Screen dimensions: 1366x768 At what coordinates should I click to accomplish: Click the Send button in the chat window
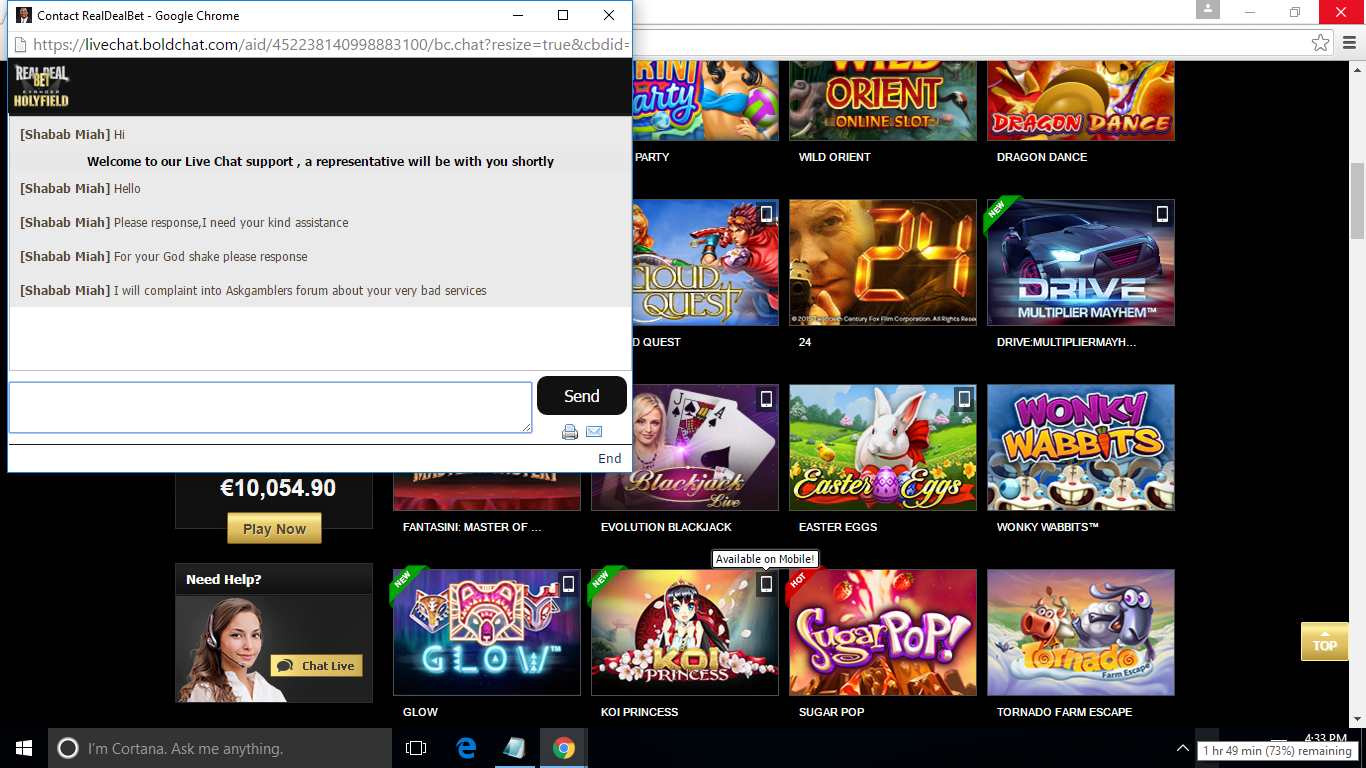(x=582, y=396)
